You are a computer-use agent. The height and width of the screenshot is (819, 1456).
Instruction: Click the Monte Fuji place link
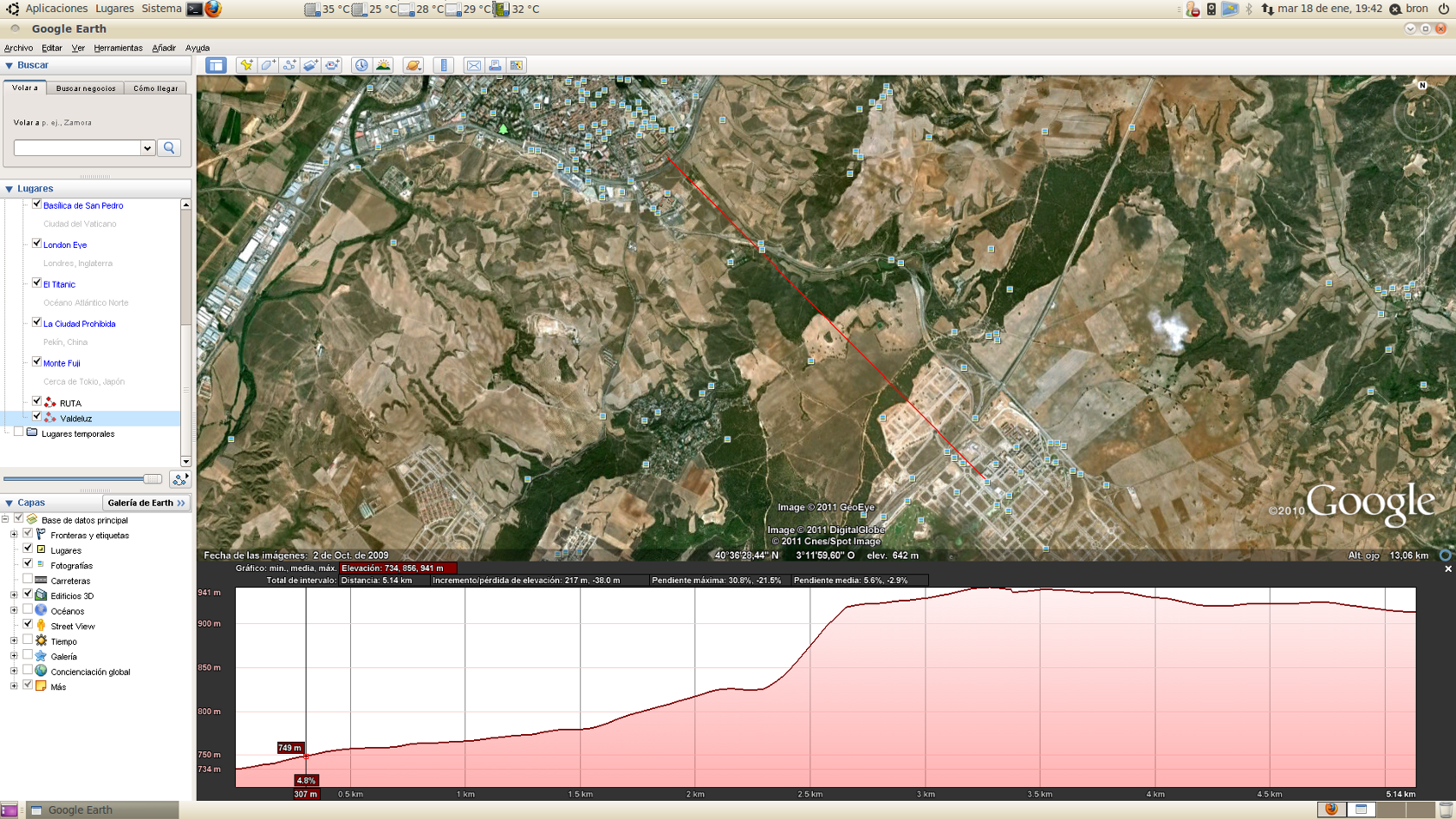coord(62,363)
